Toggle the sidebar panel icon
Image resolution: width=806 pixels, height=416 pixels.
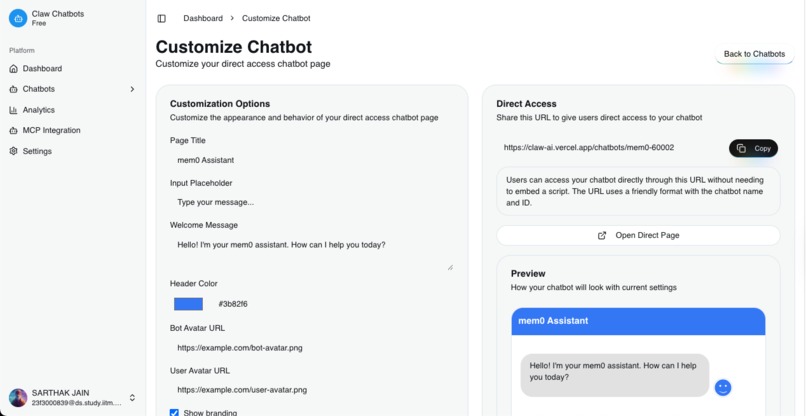tap(161, 19)
